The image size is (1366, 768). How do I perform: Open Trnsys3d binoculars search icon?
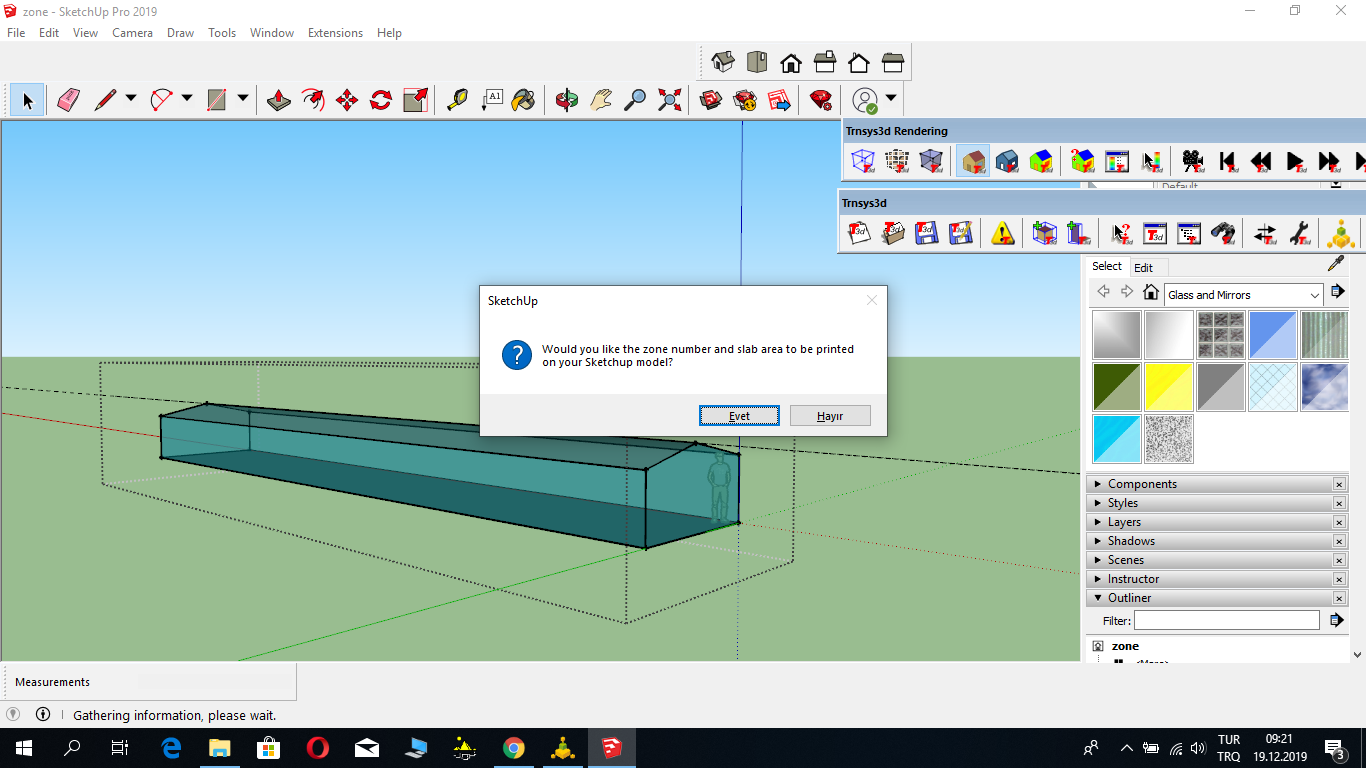pos(1223,234)
